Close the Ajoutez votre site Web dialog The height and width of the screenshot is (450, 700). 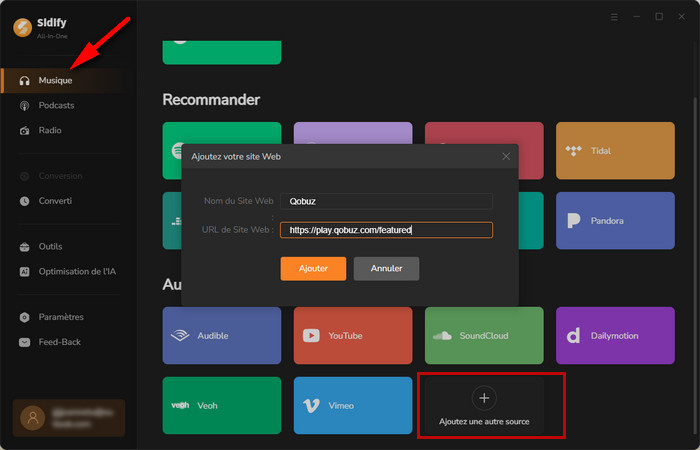click(506, 157)
